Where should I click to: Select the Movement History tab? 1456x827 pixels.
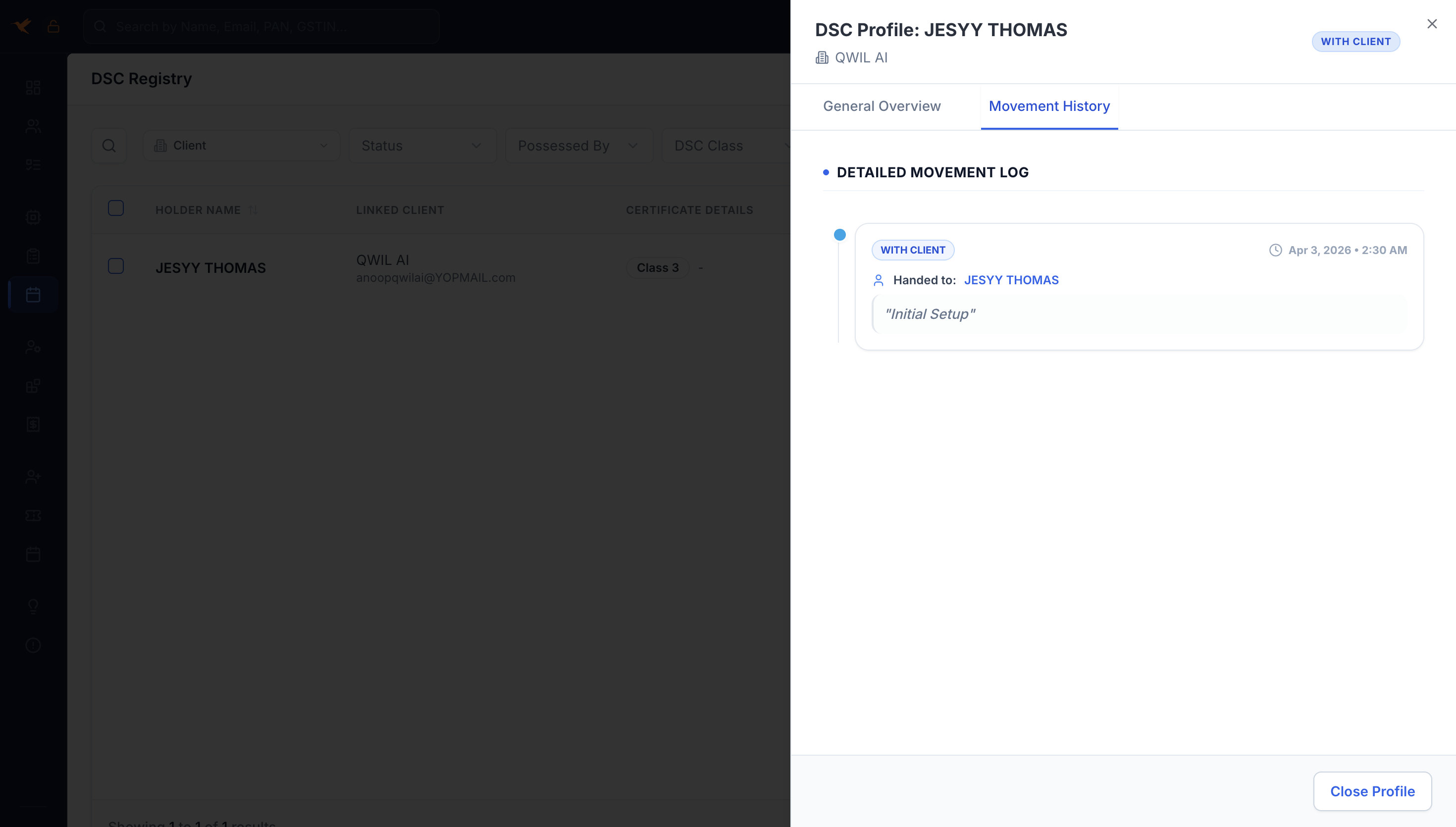tap(1049, 106)
